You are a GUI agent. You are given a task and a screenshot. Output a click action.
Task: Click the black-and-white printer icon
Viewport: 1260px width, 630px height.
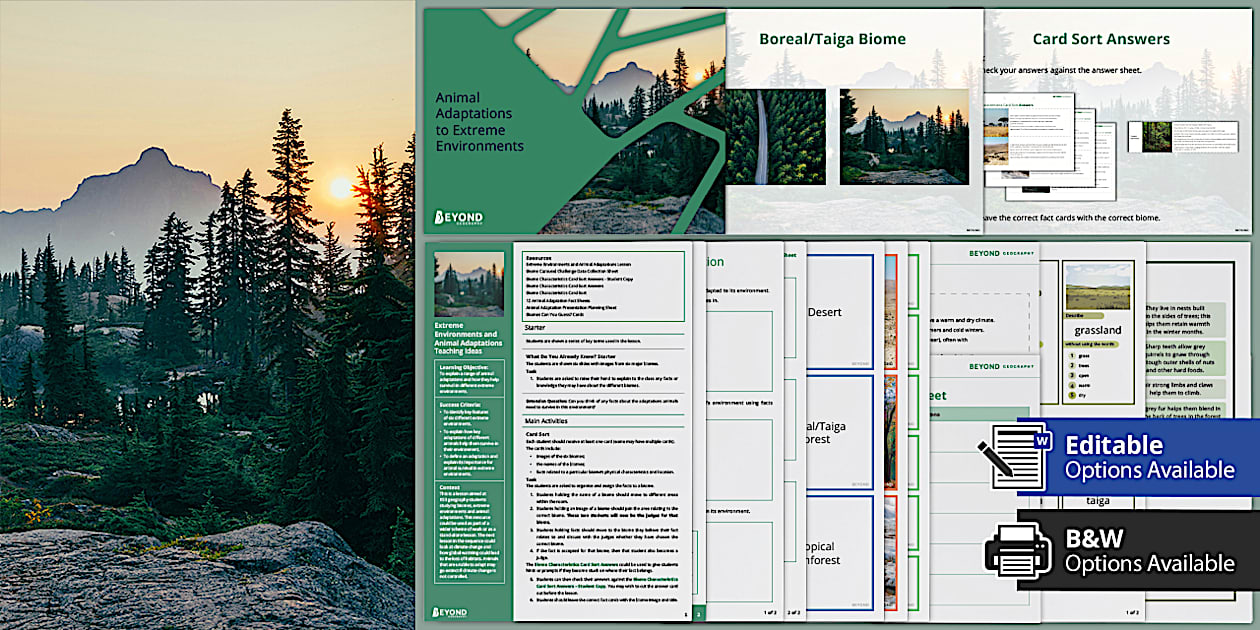(1018, 550)
